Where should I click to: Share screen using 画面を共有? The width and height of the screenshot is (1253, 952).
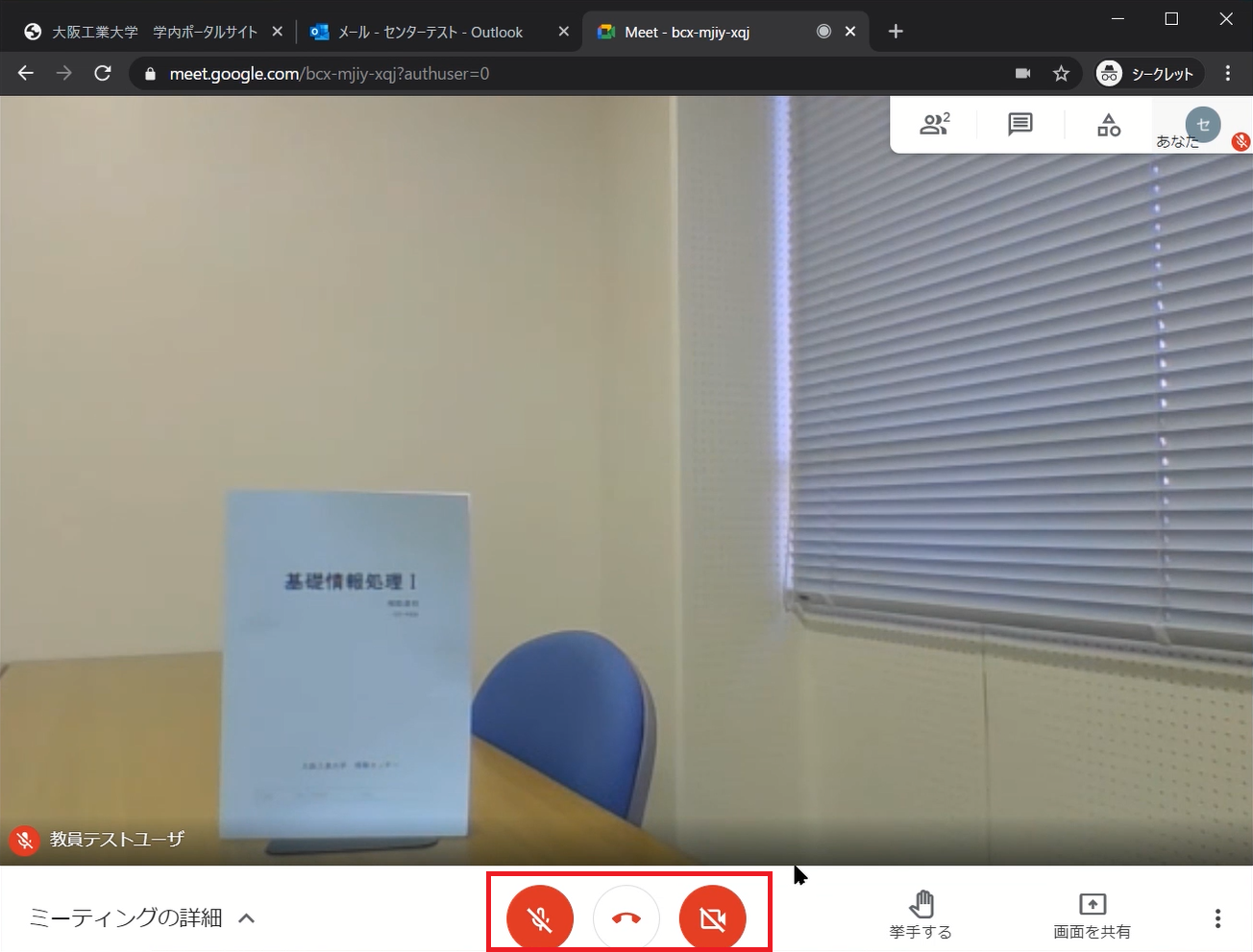click(x=1092, y=915)
